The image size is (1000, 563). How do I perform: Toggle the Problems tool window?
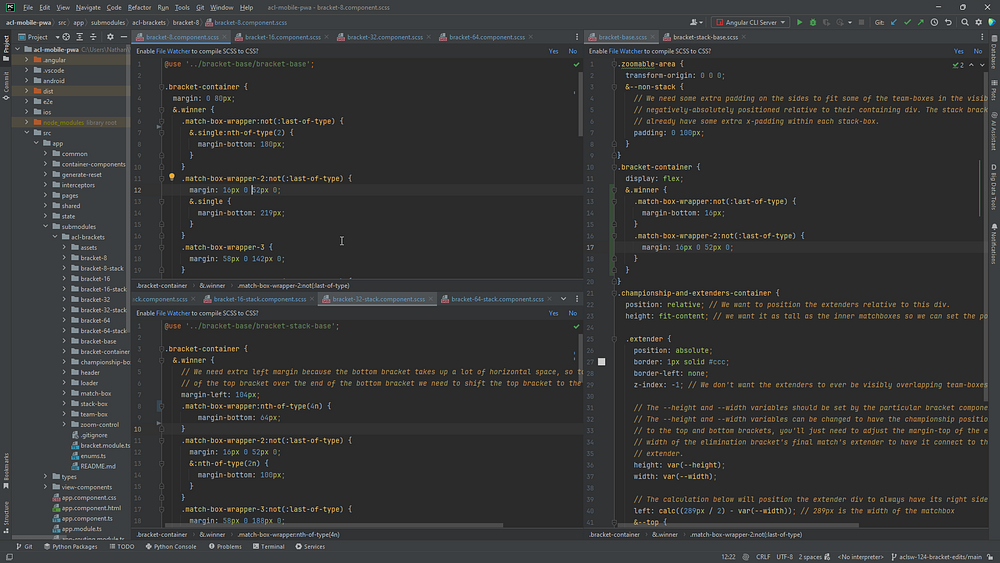click(x=225, y=547)
